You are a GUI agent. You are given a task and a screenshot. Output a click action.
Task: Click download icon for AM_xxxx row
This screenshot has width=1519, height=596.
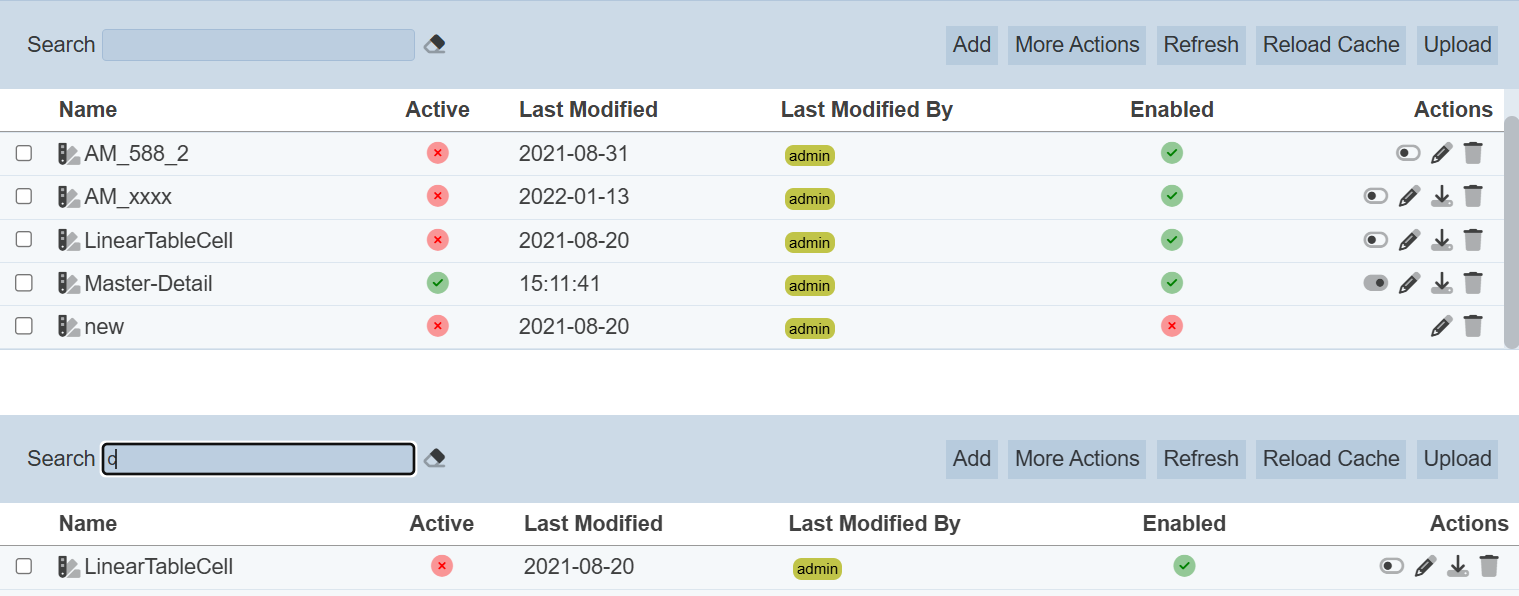pyautogui.click(x=1441, y=196)
